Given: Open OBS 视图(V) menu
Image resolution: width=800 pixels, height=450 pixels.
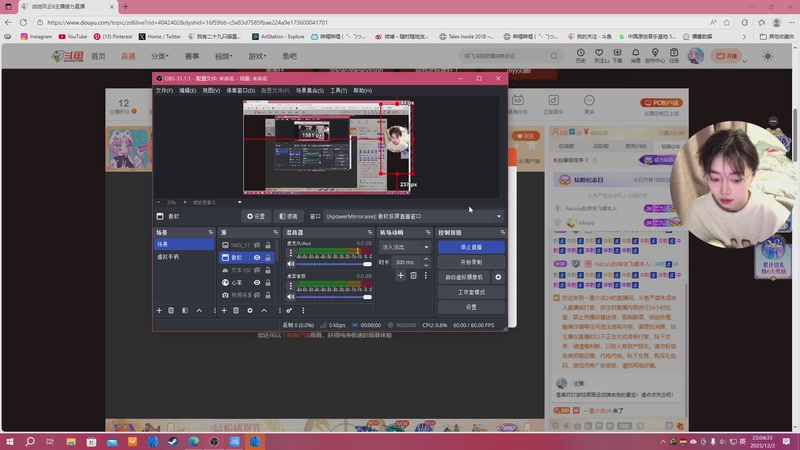Looking at the screenshot, I should click(211, 90).
